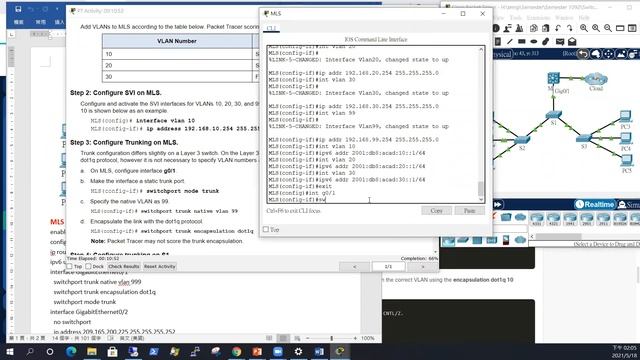Open Settings gear from taskbar
Screen dimensions: 640x360
coord(298,351)
